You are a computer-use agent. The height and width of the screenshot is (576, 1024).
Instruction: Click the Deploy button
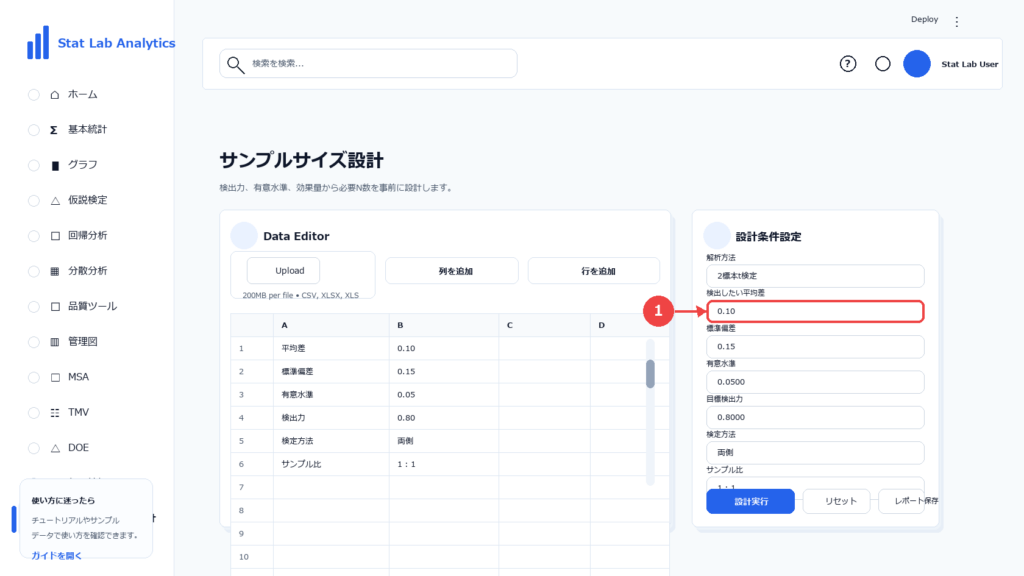pyautogui.click(x=924, y=20)
